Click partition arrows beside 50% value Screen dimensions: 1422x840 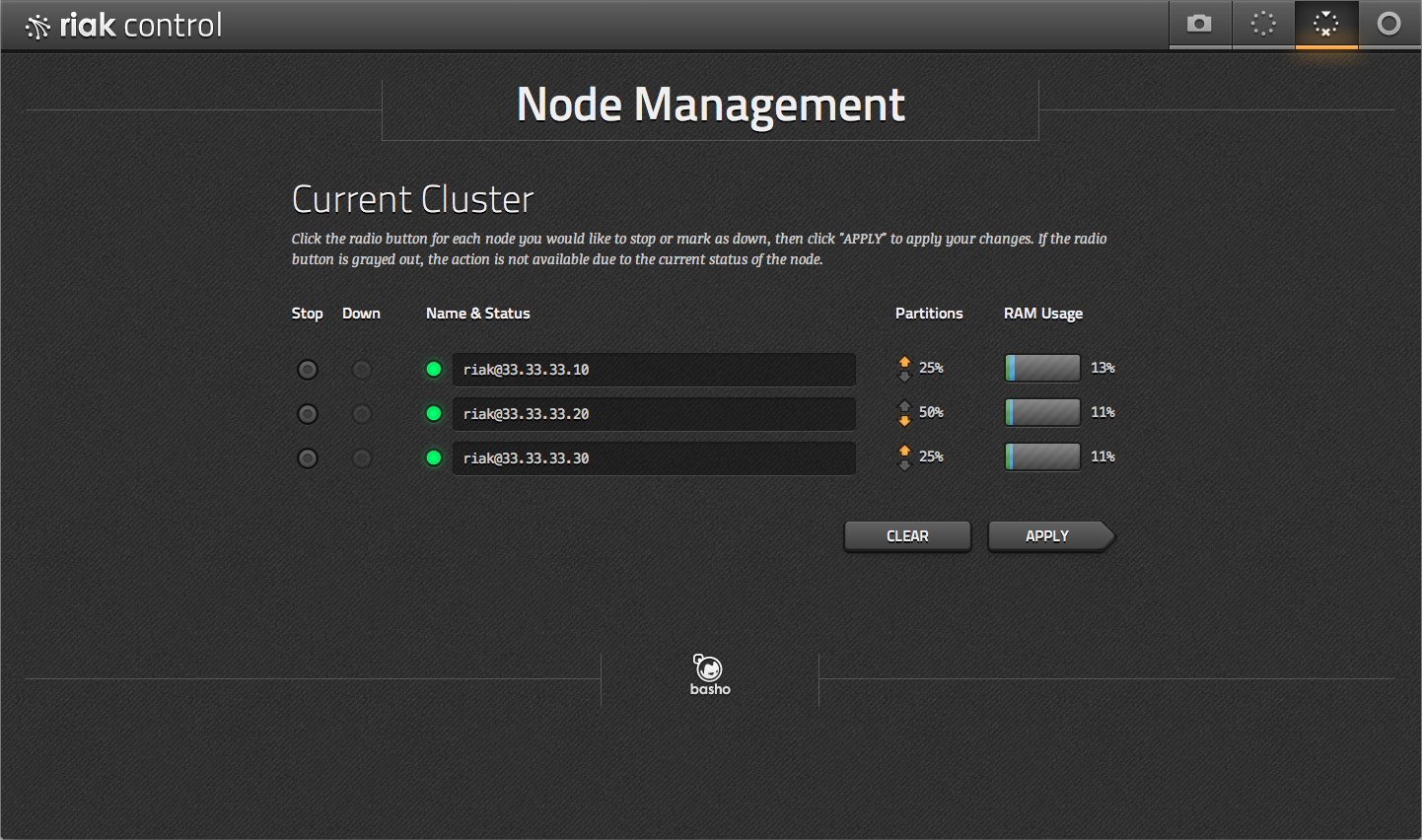[904, 413]
